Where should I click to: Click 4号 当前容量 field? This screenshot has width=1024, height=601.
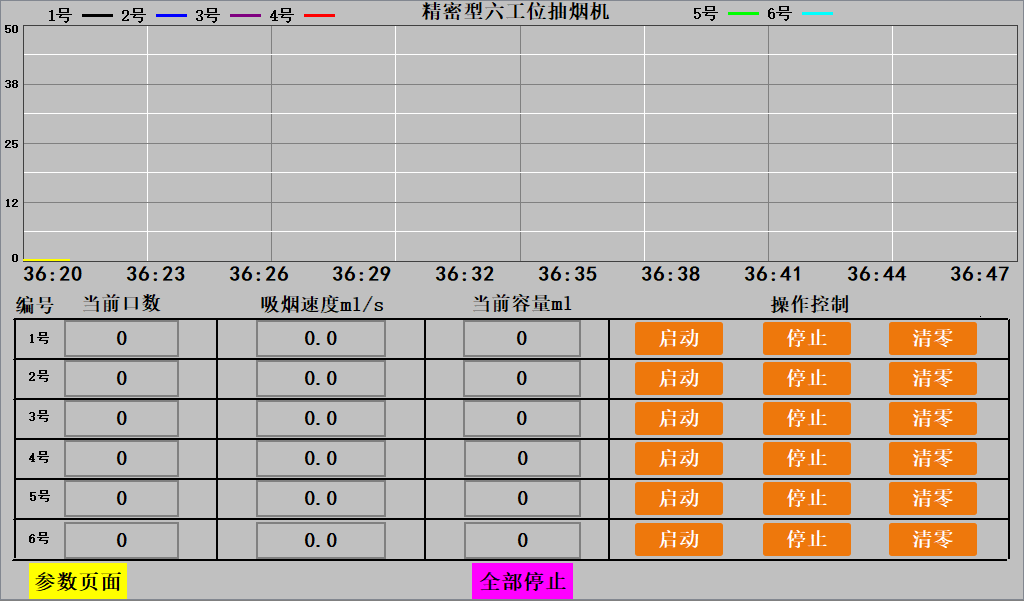click(x=522, y=458)
